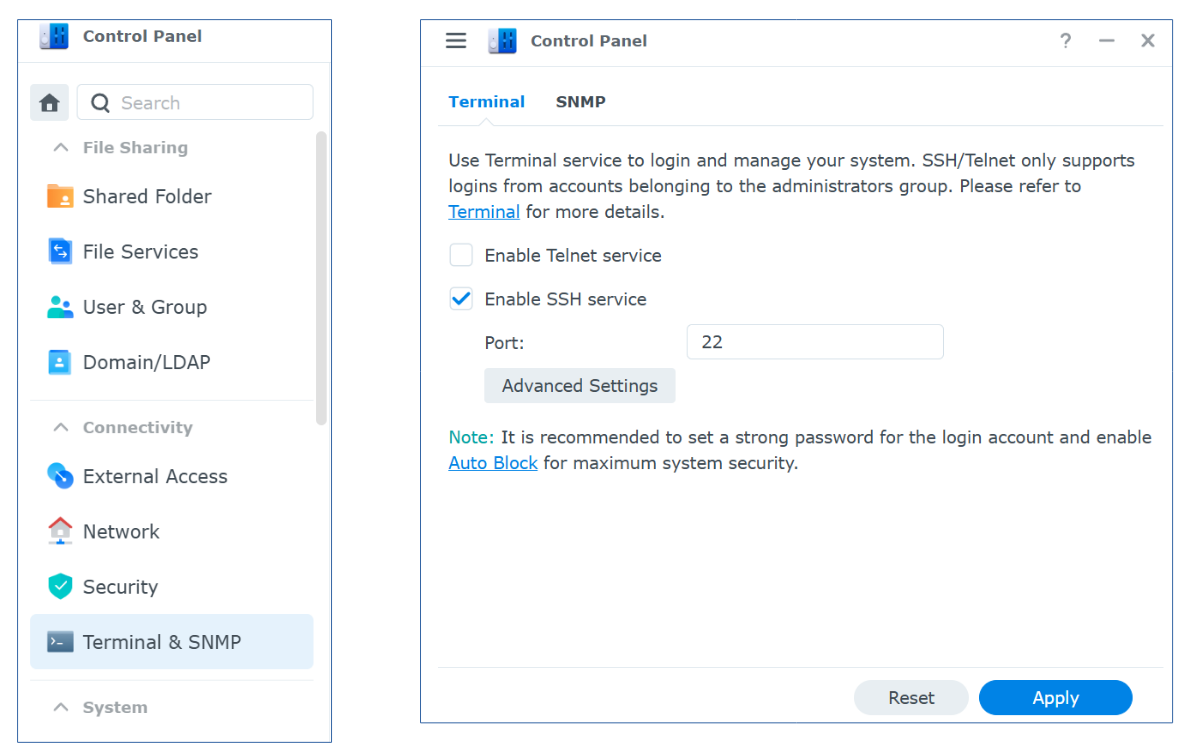This screenshot has width=1194, height=753.
Task: Open the hamburger menu icon
Action: pyautogui.click(x=456, y=41)
